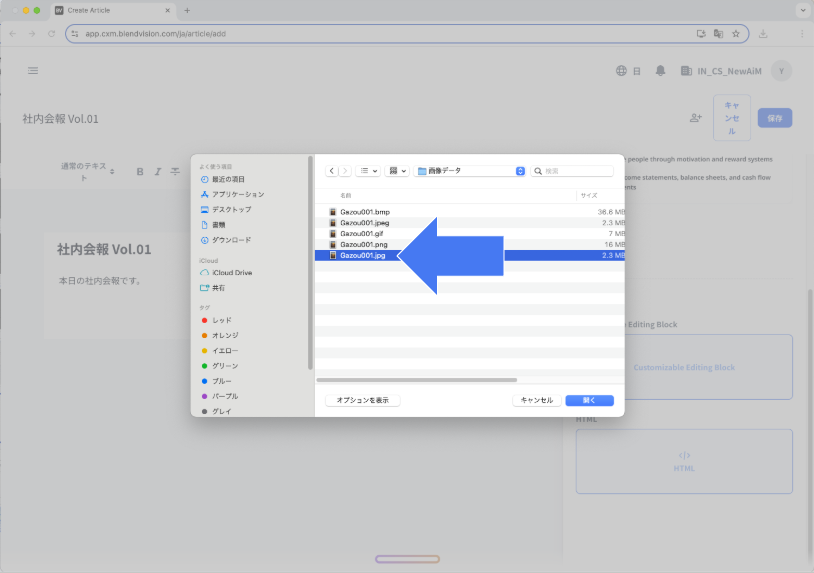Viewport: 814px width, 573px height.
Task: Click the IN_CS_NewAiM organization icon
Action: click(x=686, y=71)
